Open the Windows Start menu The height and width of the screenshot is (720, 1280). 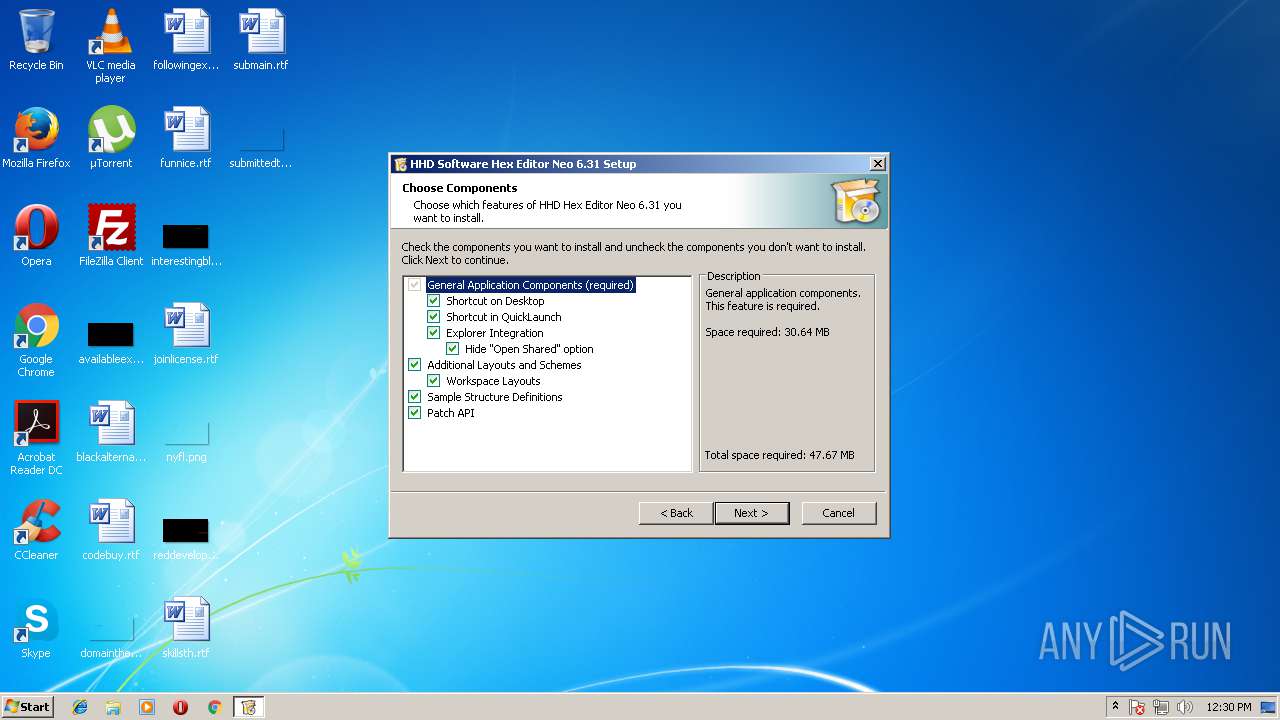[x=27, y=707]
